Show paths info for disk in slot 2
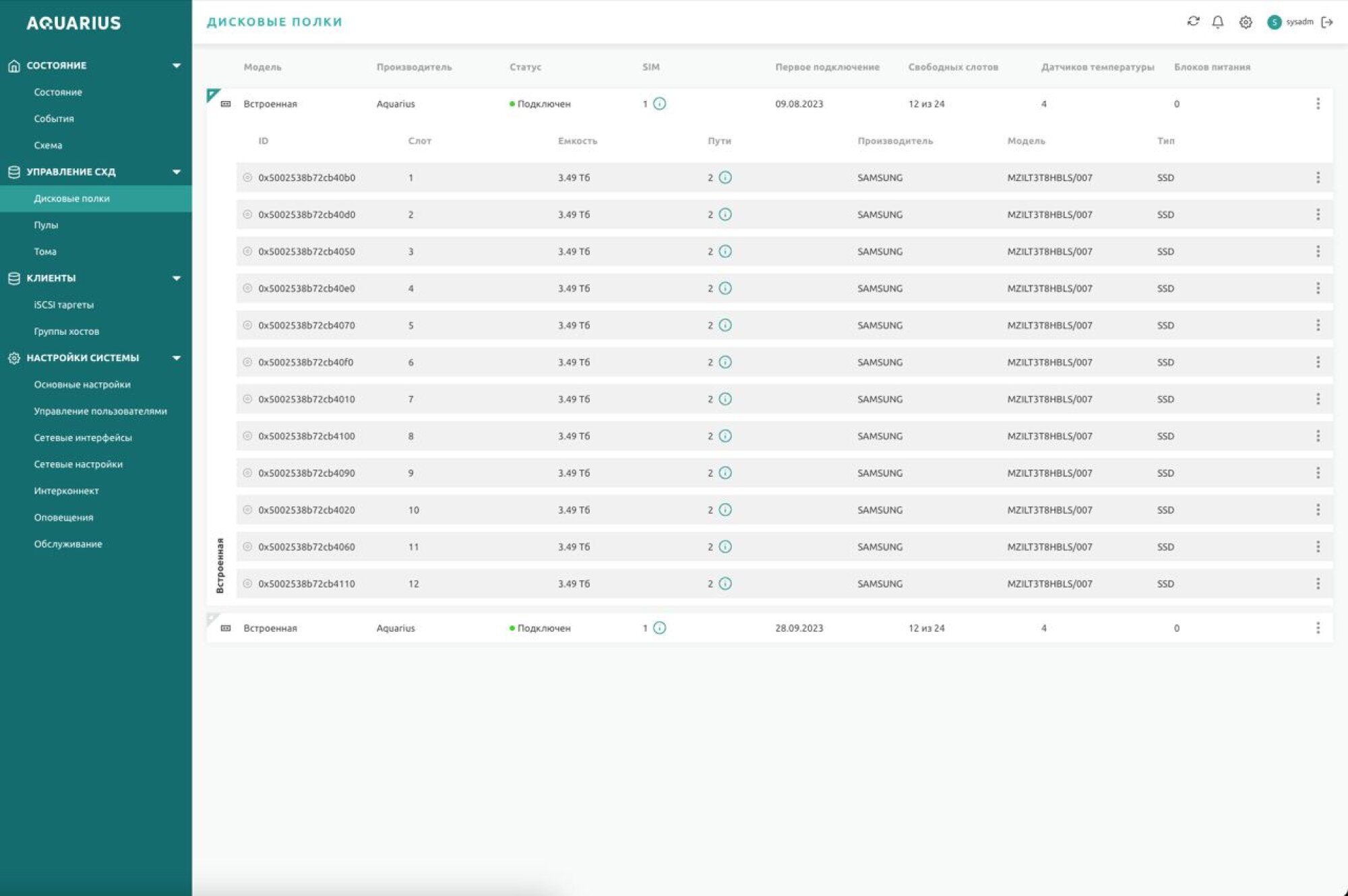Screen dimensions: 1348x896 (x=725, y=215)
